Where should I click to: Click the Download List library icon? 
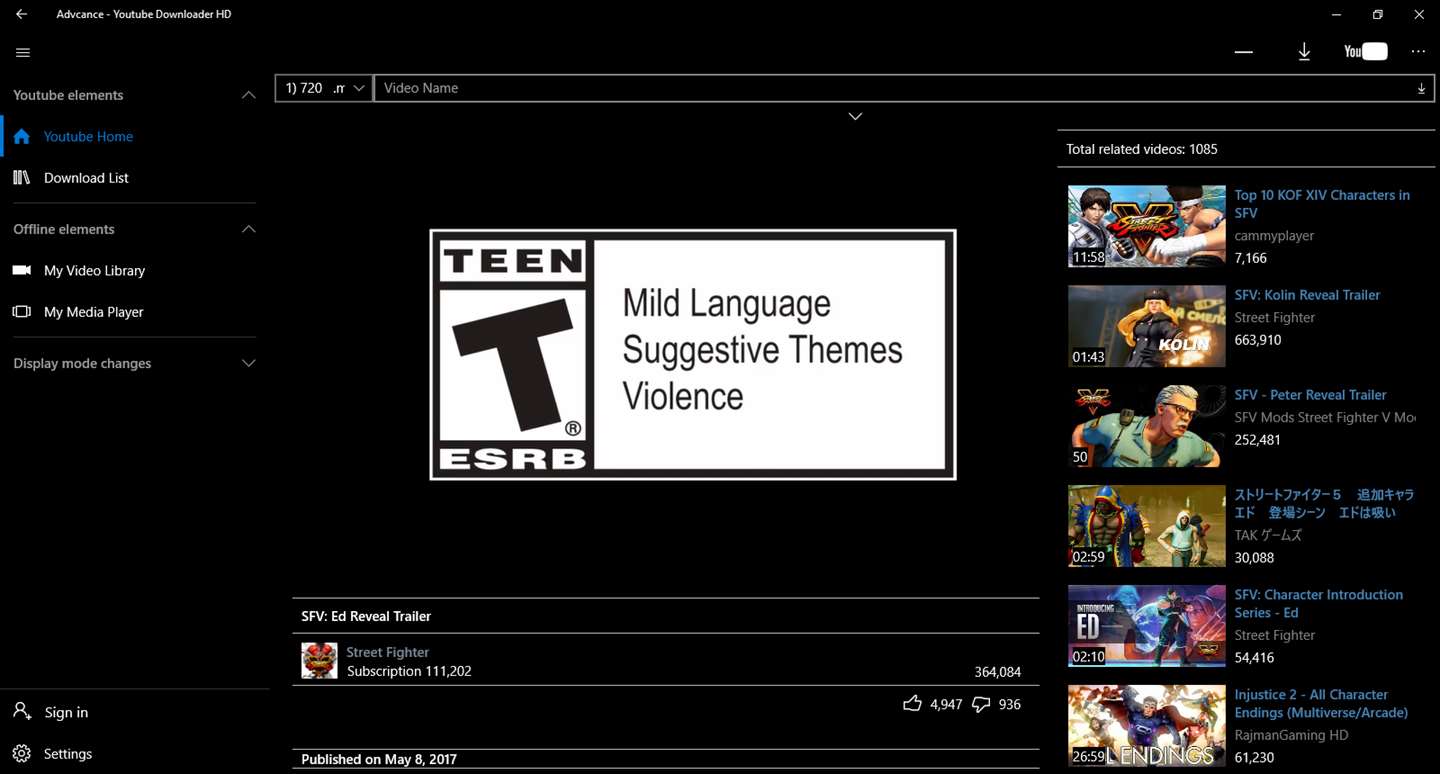point(22,177)
